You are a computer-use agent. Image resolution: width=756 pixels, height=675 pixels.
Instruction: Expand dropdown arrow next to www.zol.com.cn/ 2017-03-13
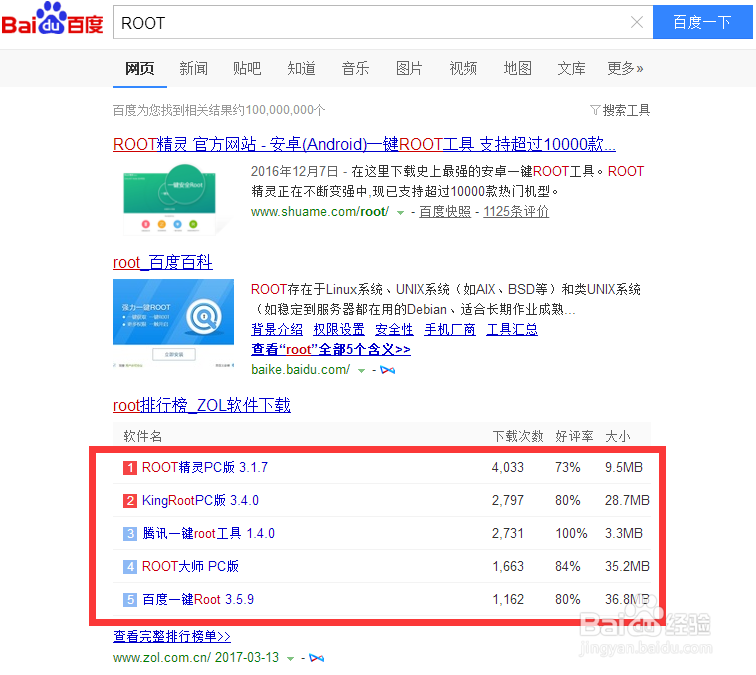point(290,659)
